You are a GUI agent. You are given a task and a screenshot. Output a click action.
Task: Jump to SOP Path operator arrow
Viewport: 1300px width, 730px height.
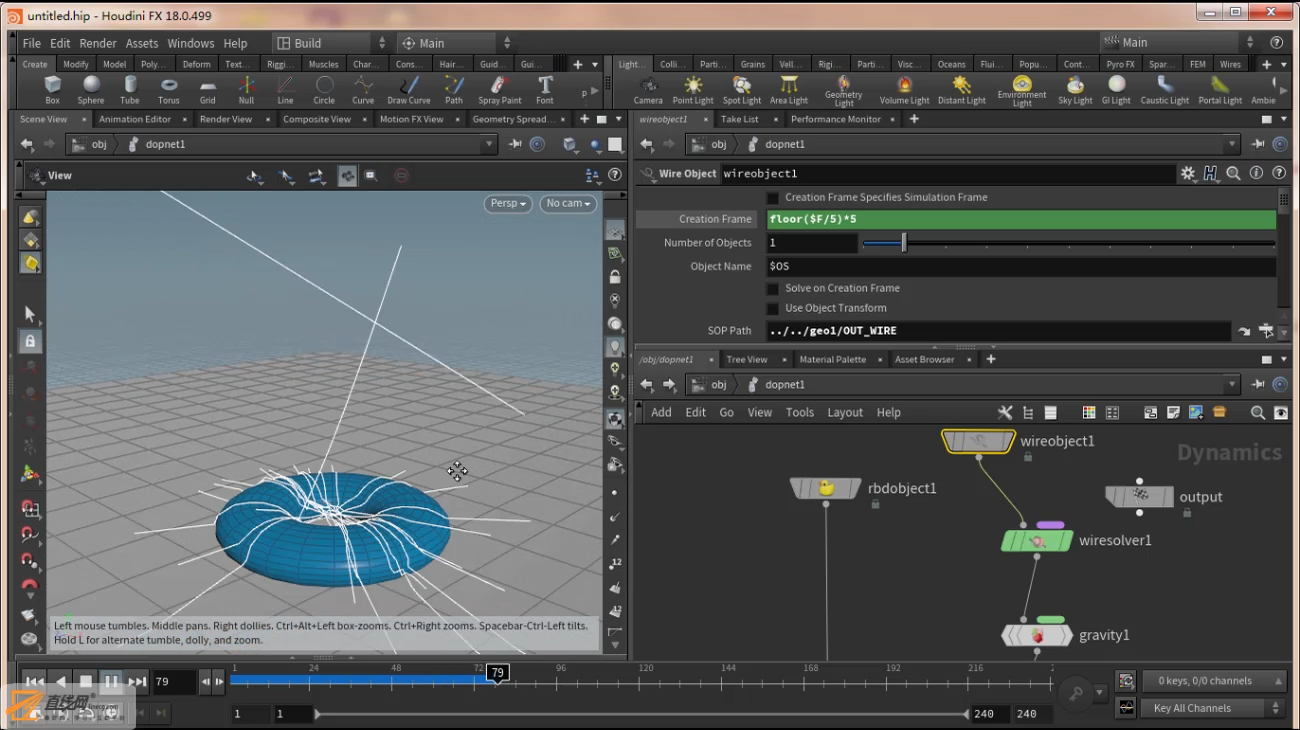[1244, 331]
